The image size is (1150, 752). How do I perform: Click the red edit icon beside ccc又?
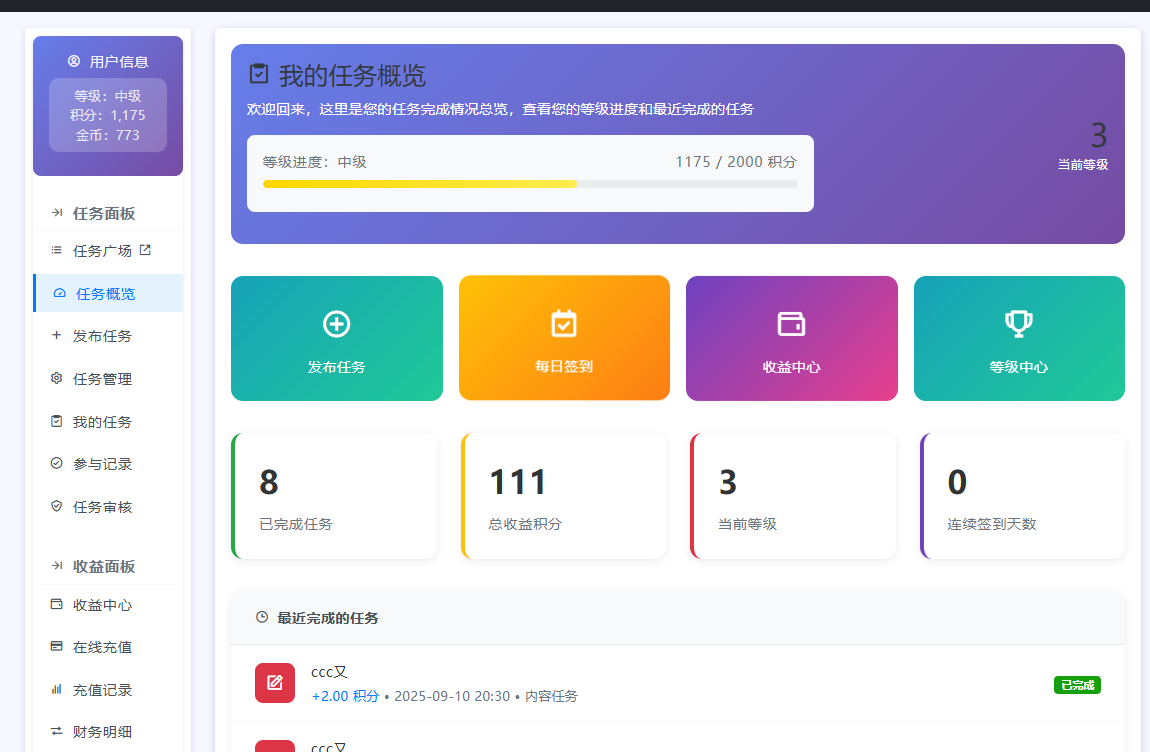tap(275, 683)
